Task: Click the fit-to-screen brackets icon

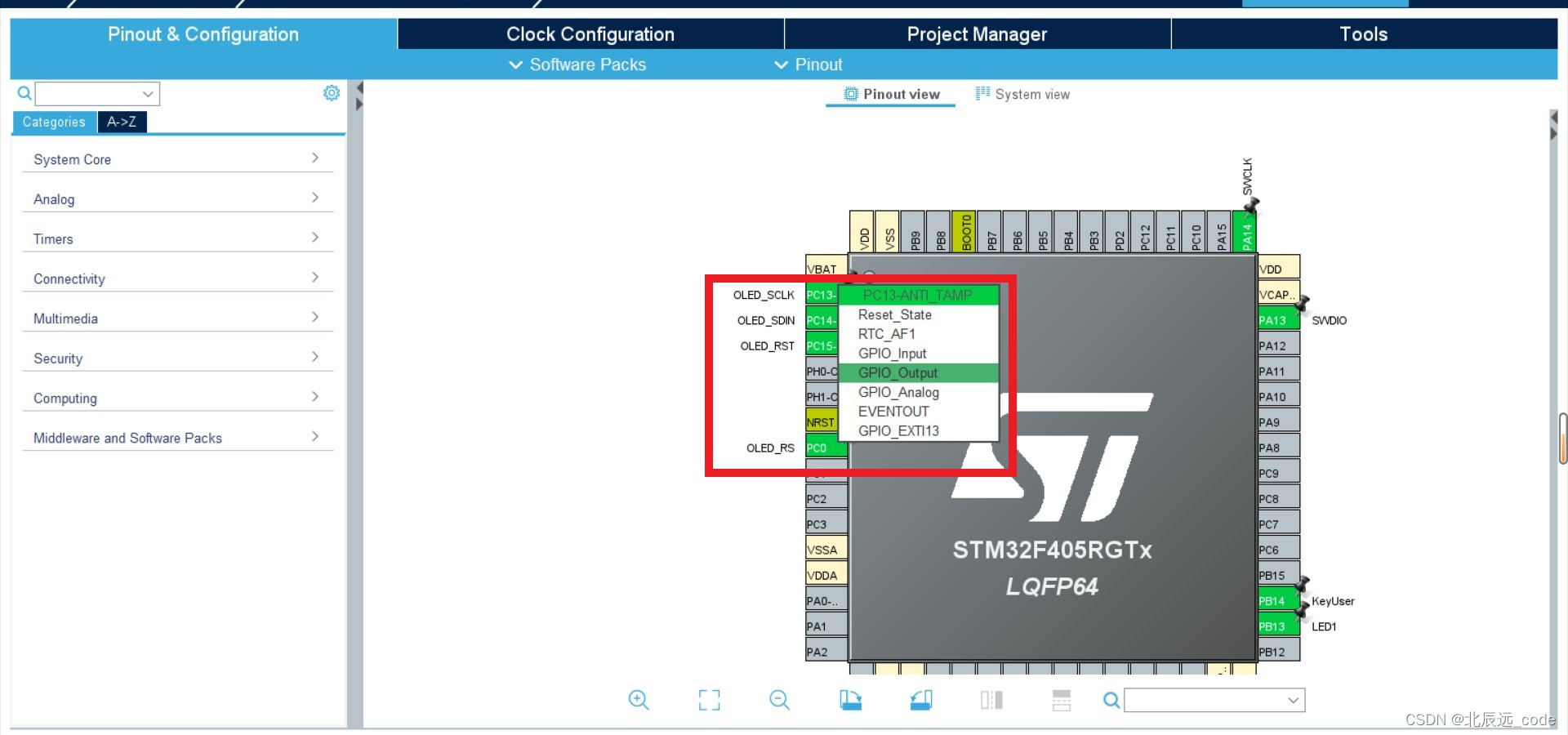Action: click(709, 700)
